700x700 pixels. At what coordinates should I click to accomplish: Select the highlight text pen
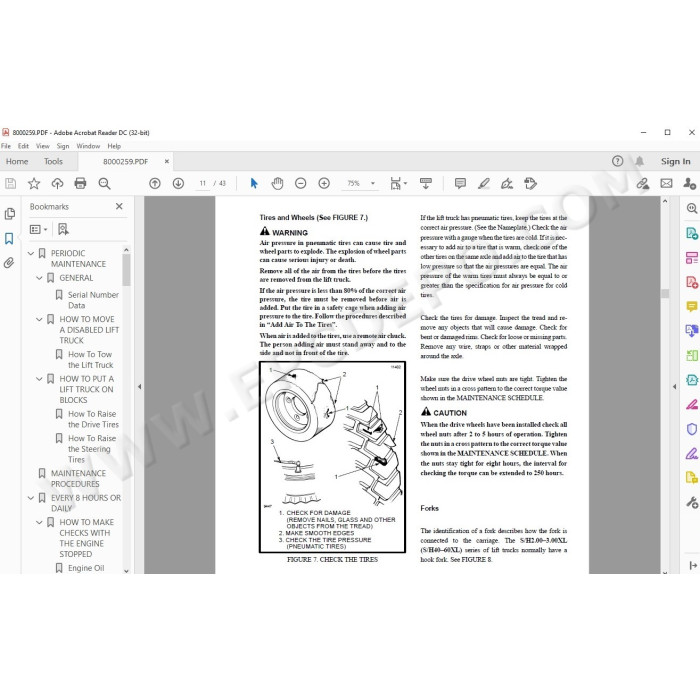483,183
